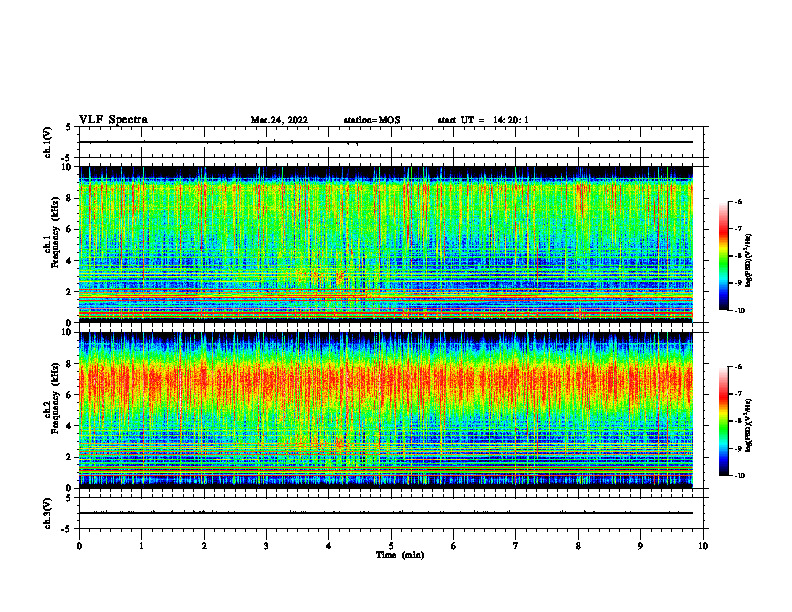Click the "8" tick on the time axis
The image size is (792, 612).
(x=578, y=546)
